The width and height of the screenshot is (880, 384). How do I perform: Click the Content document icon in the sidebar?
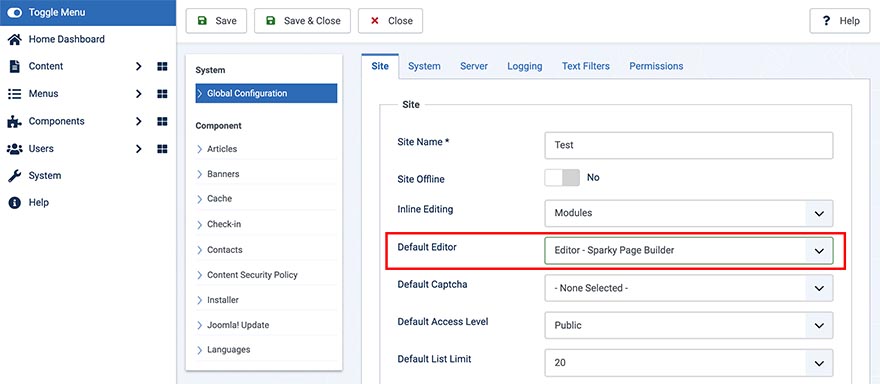coord(15,66)
